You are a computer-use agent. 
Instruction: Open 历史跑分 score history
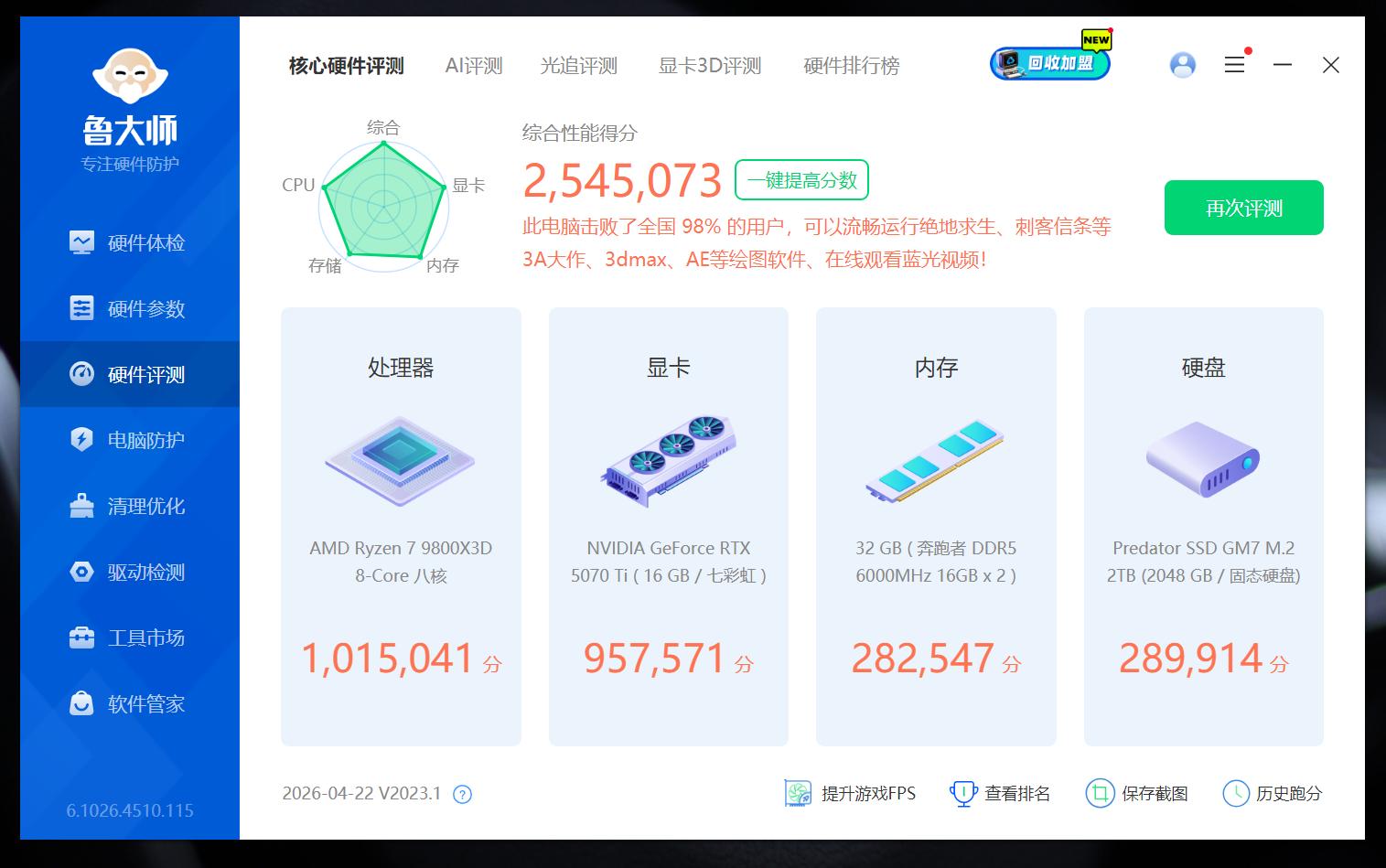[x=1273, y=793]
